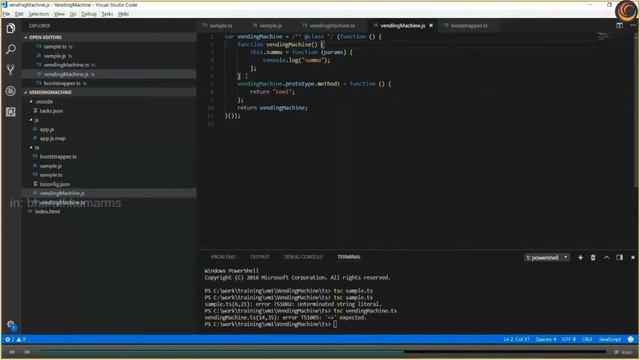The image size is (640, 360).
Task: Open the powershell terminal selector dropdown
Action: tap(547, 258)
